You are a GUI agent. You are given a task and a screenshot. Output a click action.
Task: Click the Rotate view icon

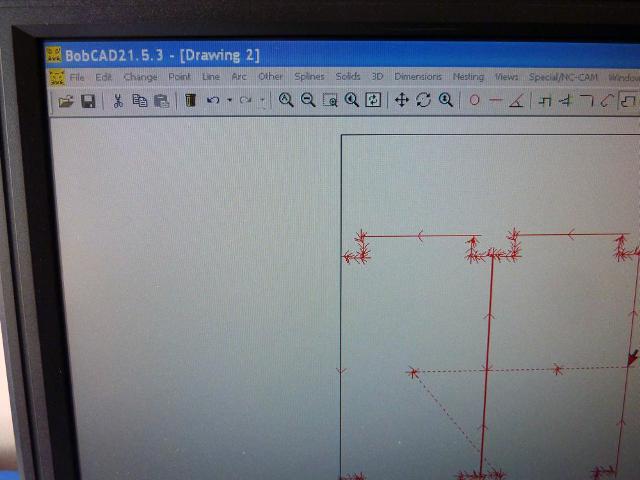pos(424,100)
